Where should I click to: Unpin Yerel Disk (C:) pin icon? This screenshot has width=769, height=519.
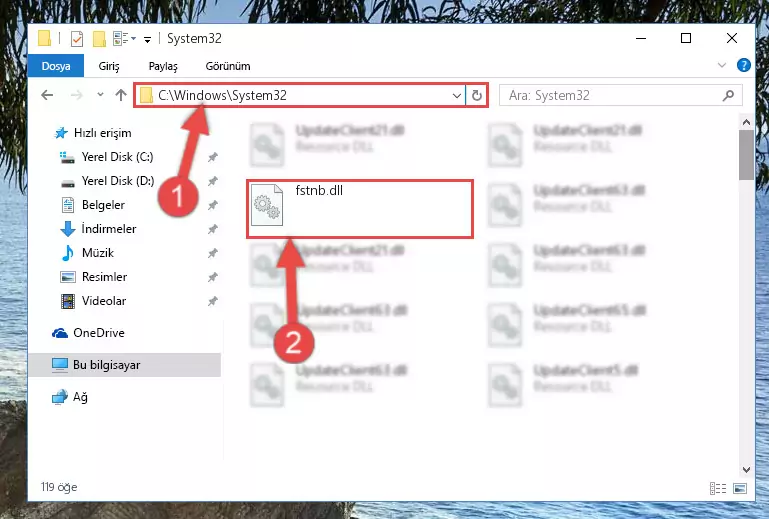[212, 157]
